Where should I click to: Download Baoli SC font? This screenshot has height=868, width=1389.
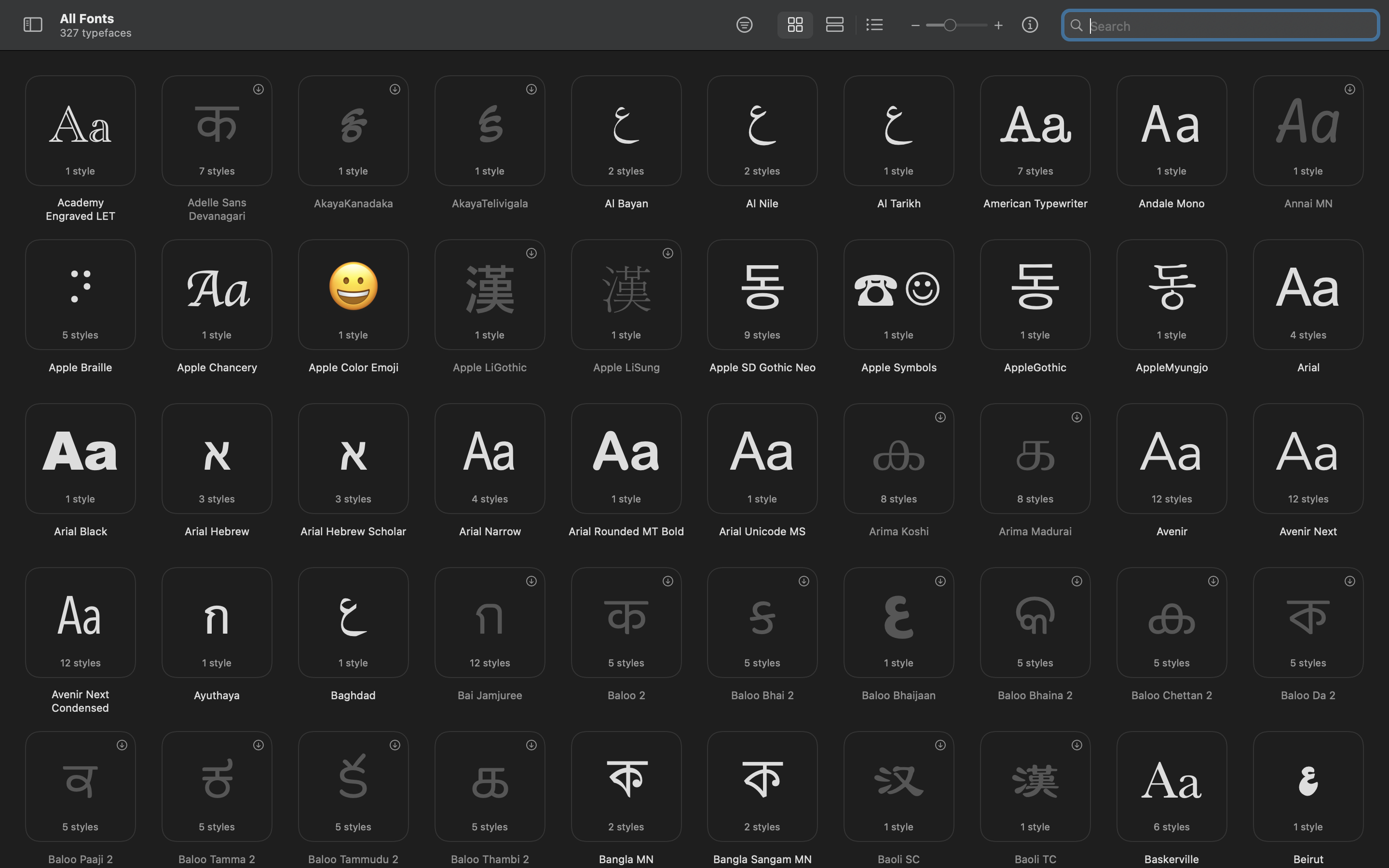point(940,745)
